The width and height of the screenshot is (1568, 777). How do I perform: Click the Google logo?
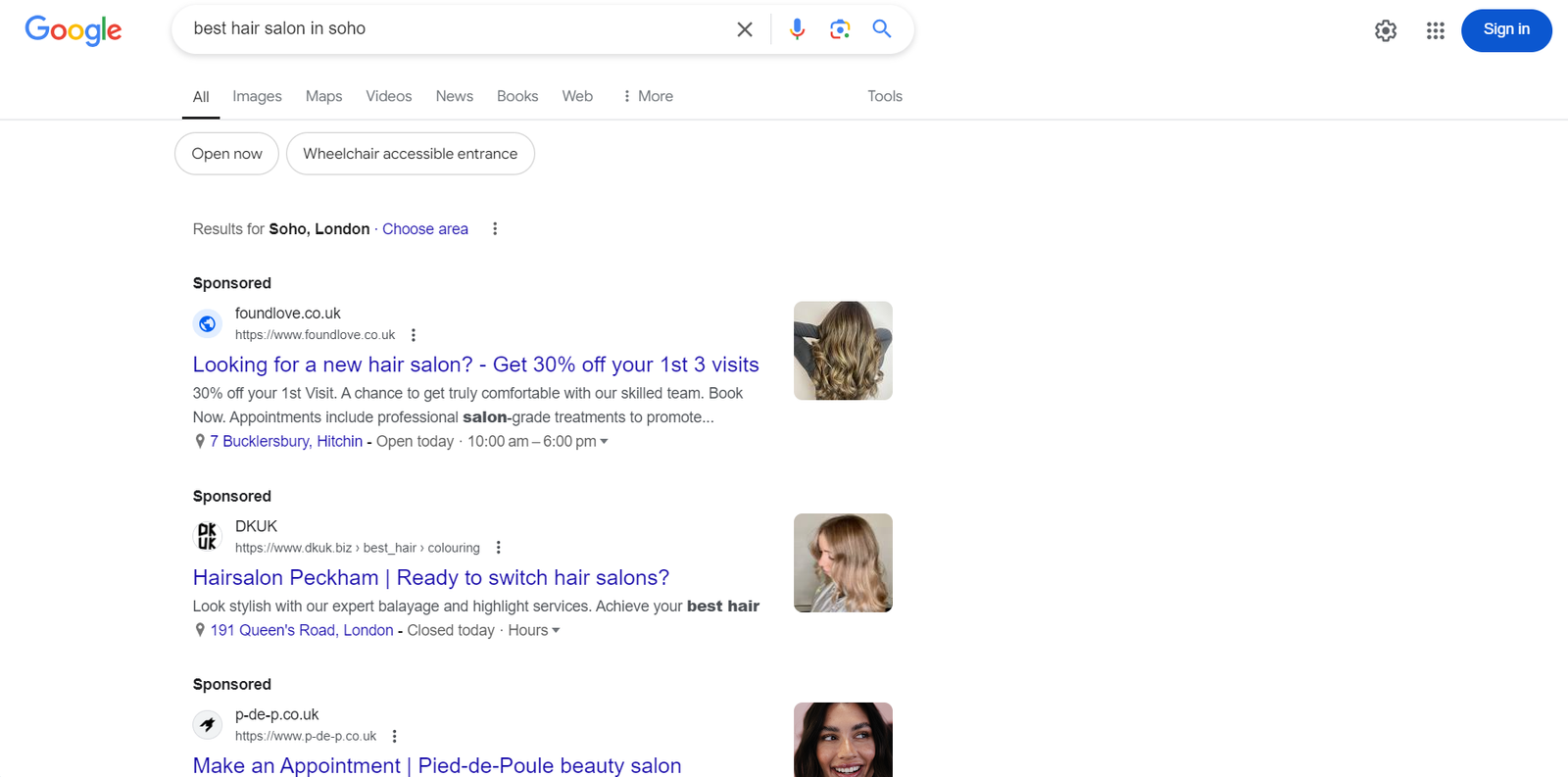(x=73, y=30)
